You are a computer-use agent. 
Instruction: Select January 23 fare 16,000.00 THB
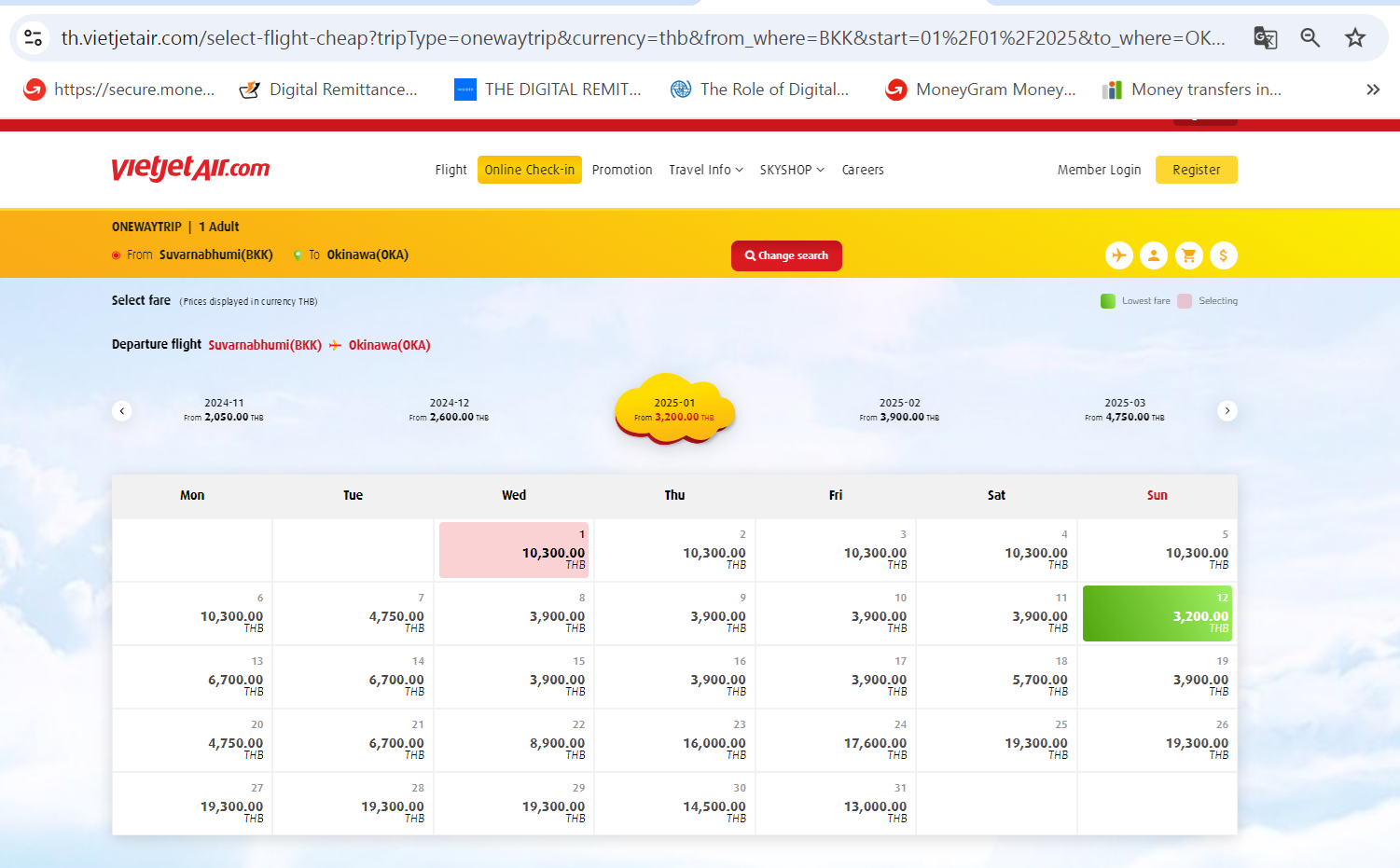pyautogui.click(x=674, y=740)
